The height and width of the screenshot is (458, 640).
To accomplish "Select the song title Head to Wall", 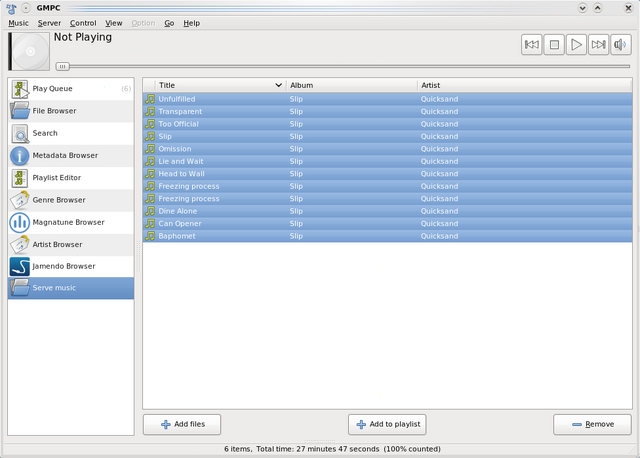I will [x=181, y=174].
